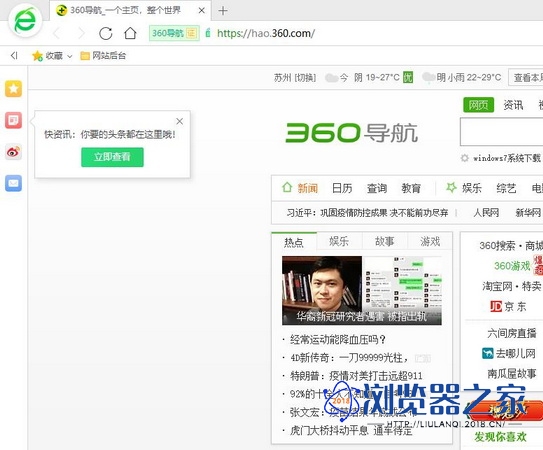Open the home page icon
The width and height of the screenshot is (543, 450).
pyautogui.click(x=130, y=33)
